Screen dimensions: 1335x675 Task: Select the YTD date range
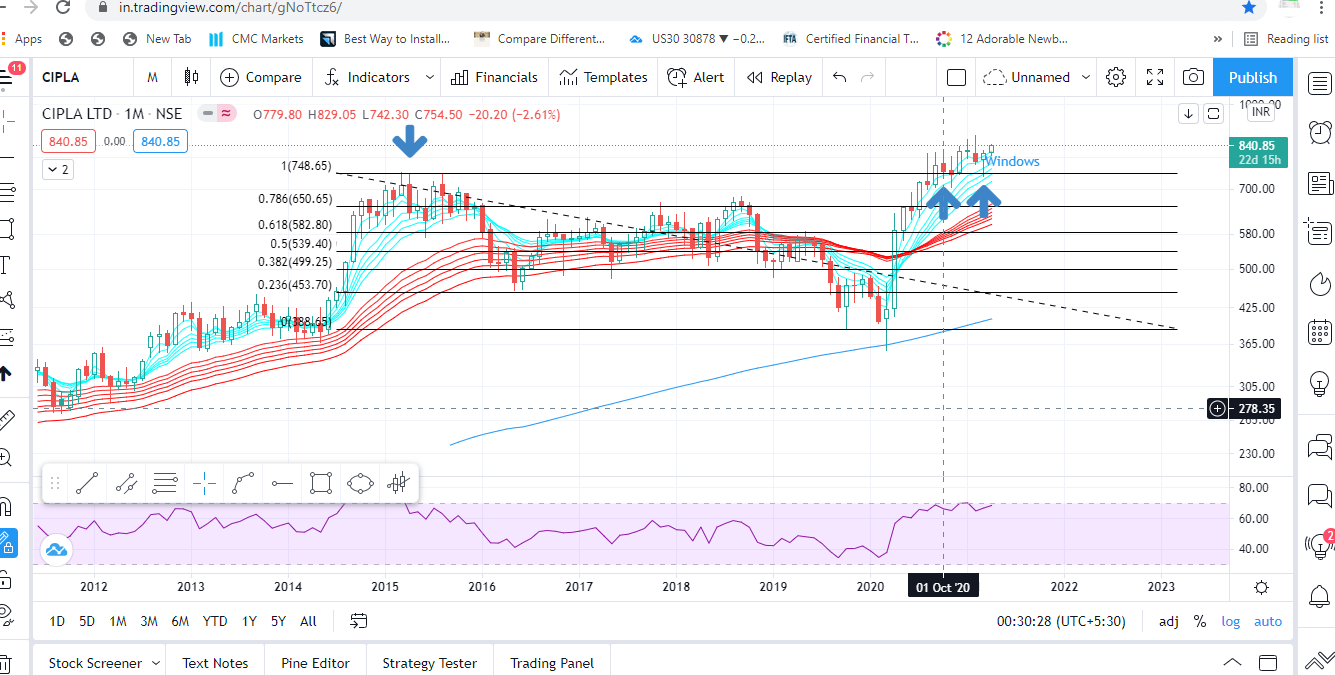point(215,621)
